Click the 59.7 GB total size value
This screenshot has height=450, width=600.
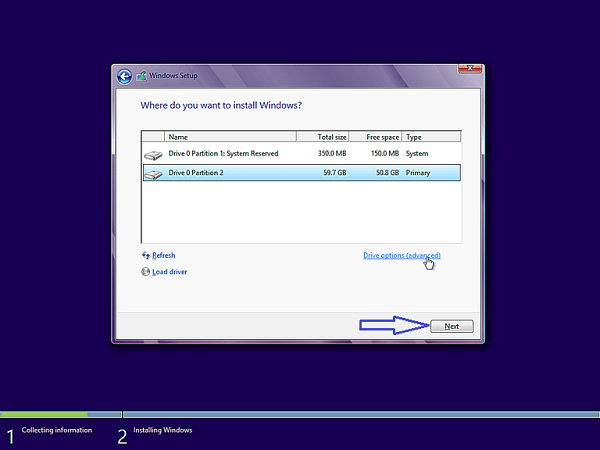coord(335,173)
